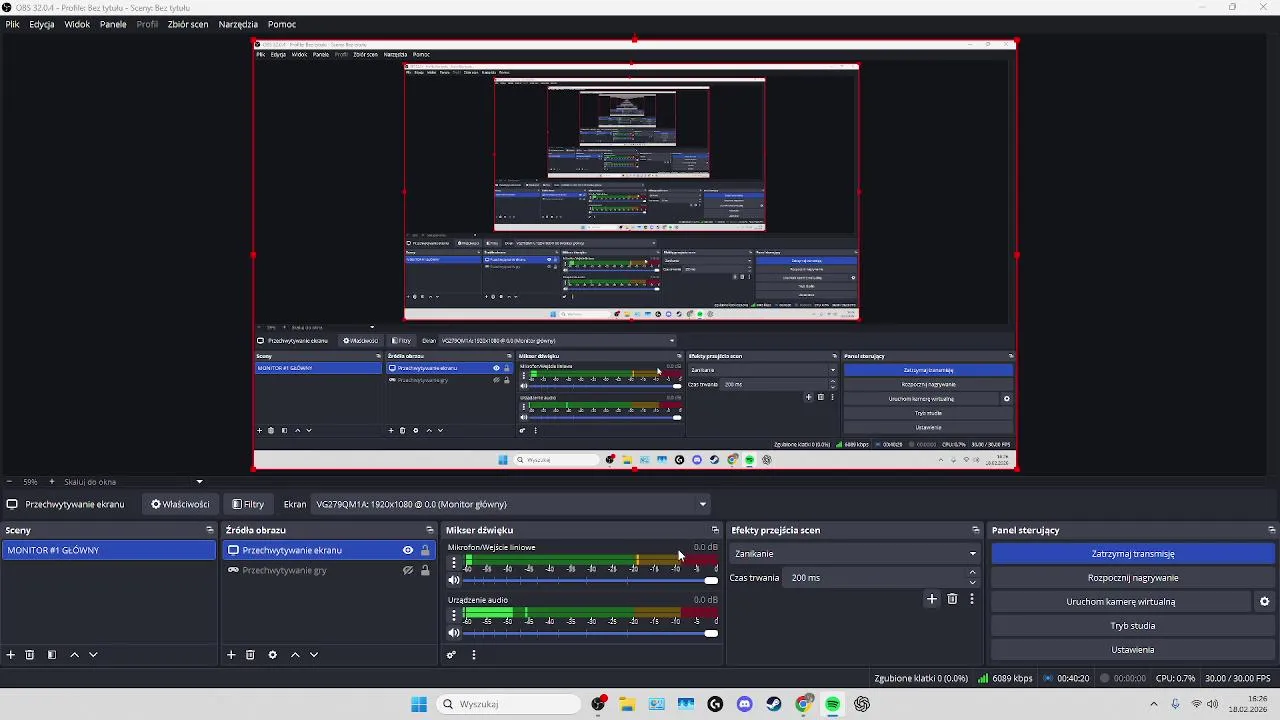Open the Panele menu
The width and height of the screenshot is (1280, 720).
tap(113, 24)
